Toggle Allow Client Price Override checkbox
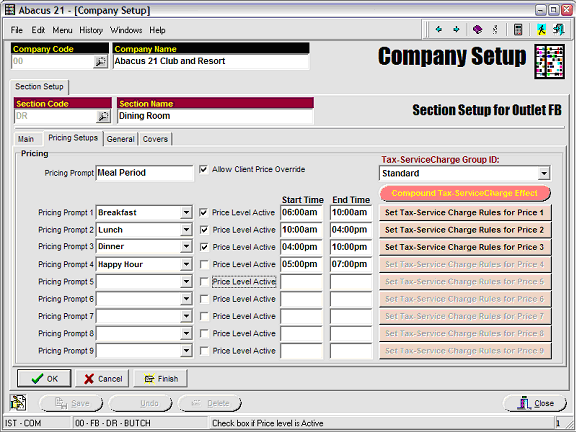 point(204,169)
